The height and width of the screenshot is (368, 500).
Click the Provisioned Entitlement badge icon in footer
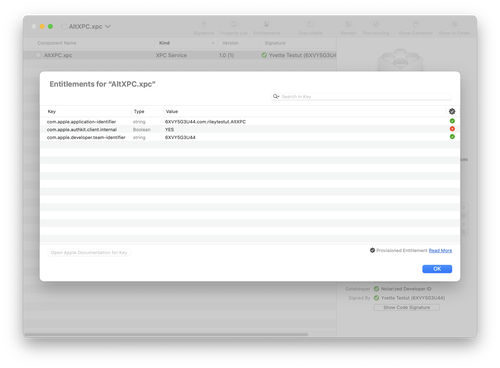pyautogui.click(x=372, y=250)
